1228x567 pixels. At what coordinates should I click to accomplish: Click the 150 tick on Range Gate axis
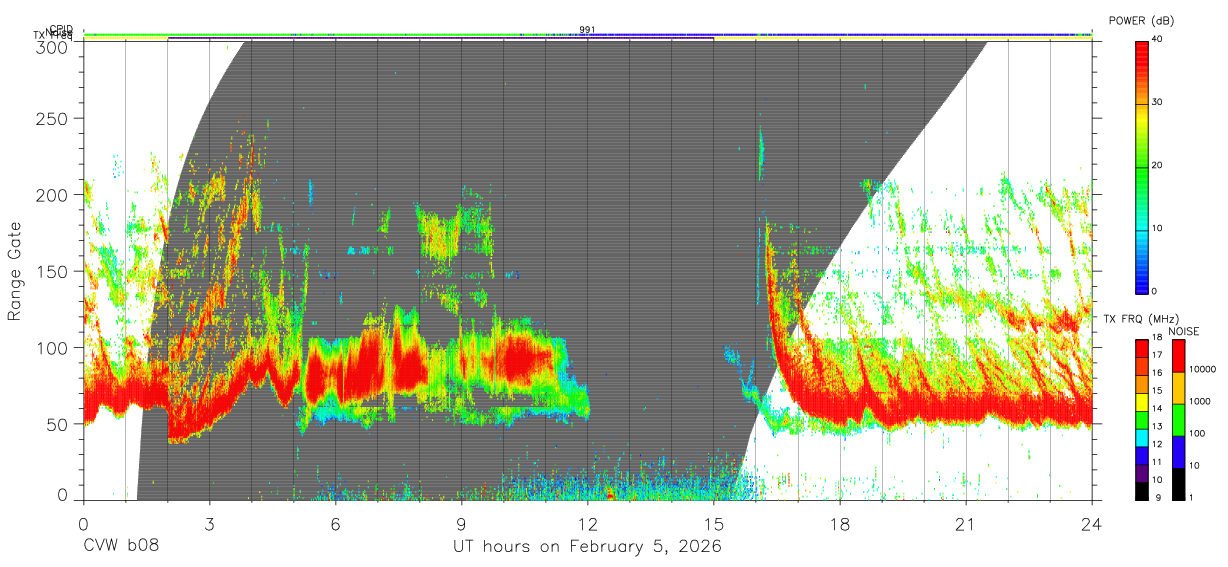[52, 271]
